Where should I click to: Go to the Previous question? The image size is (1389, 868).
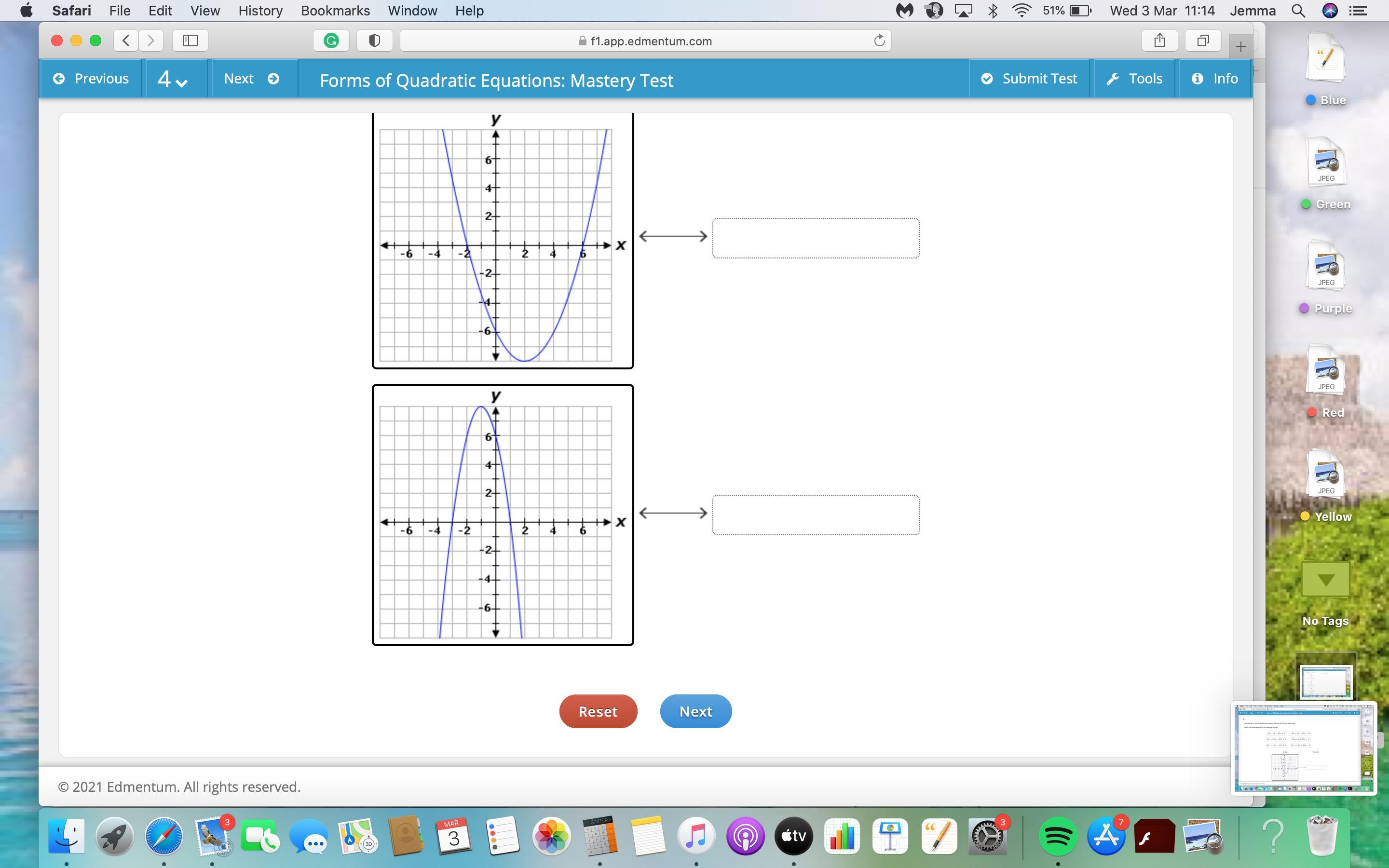pyautogui.click(x=91, y=79)
